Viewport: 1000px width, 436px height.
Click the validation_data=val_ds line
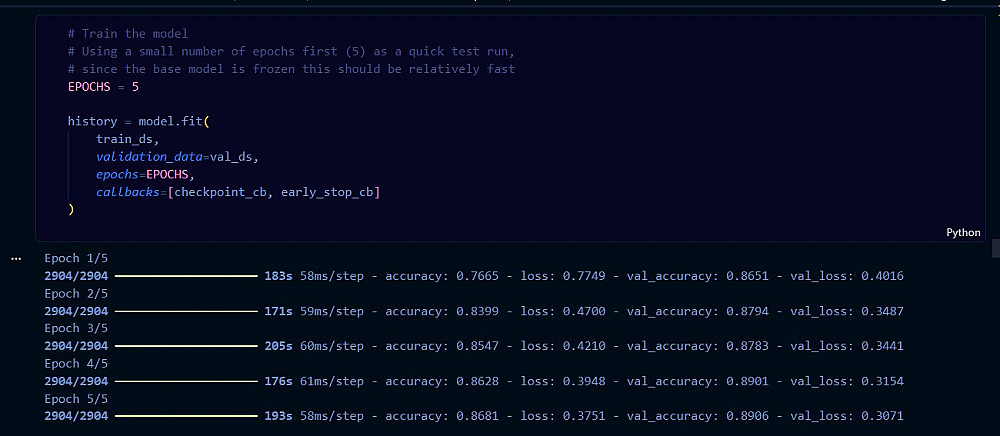tap(178, 157)
